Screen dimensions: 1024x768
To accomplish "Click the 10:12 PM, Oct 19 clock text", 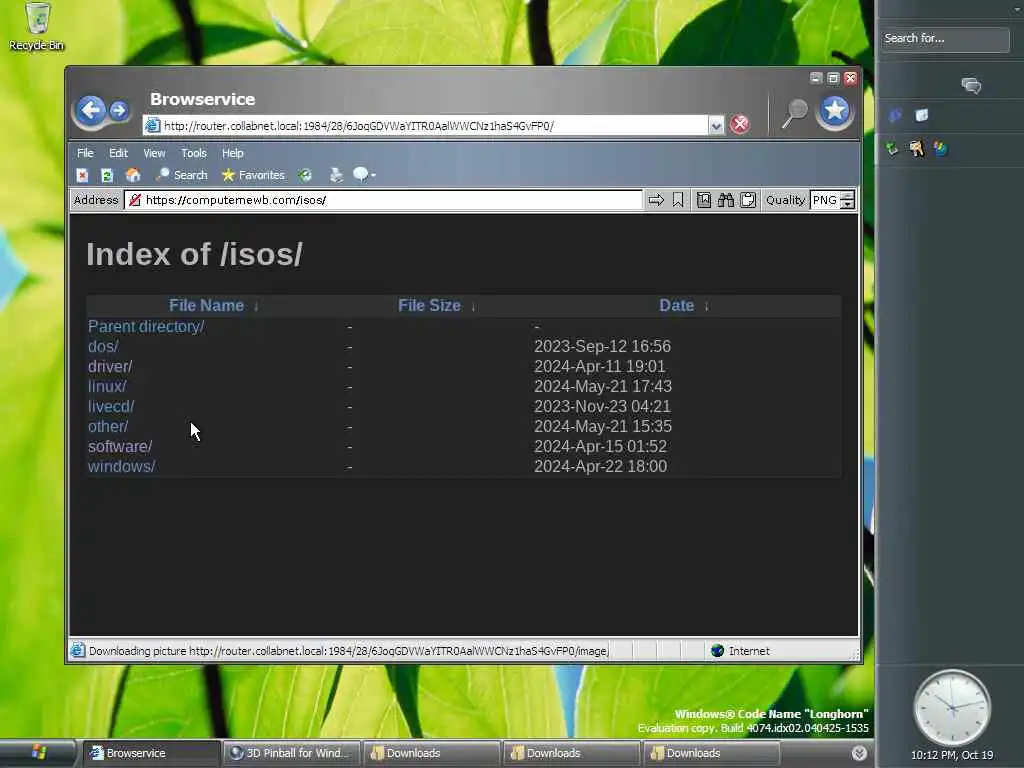I will click(952, 755).
